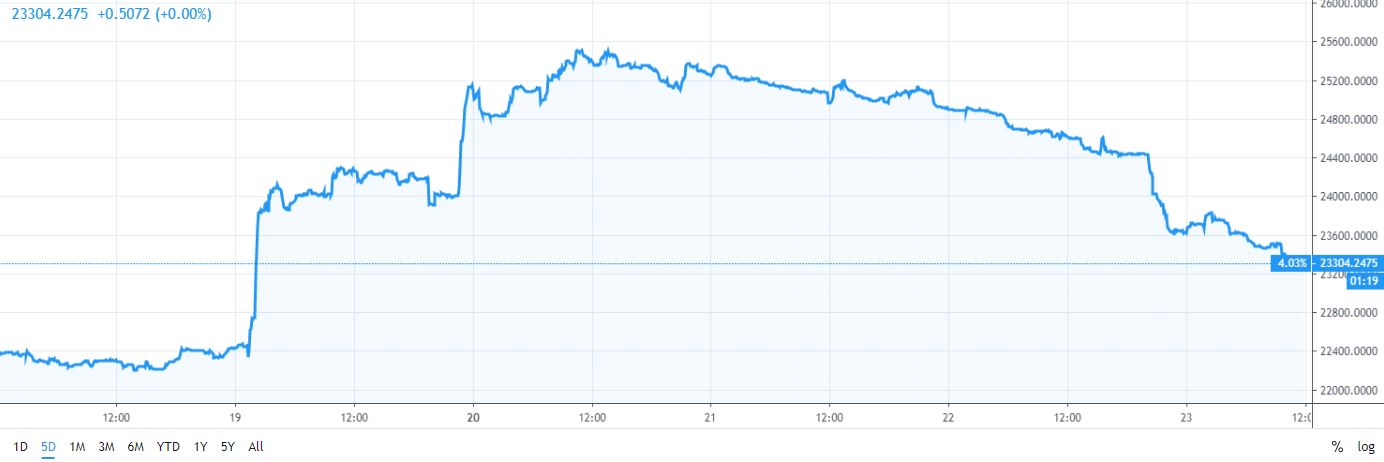
Task: Switch chart to 3M range
Action: tap(106, 447)
